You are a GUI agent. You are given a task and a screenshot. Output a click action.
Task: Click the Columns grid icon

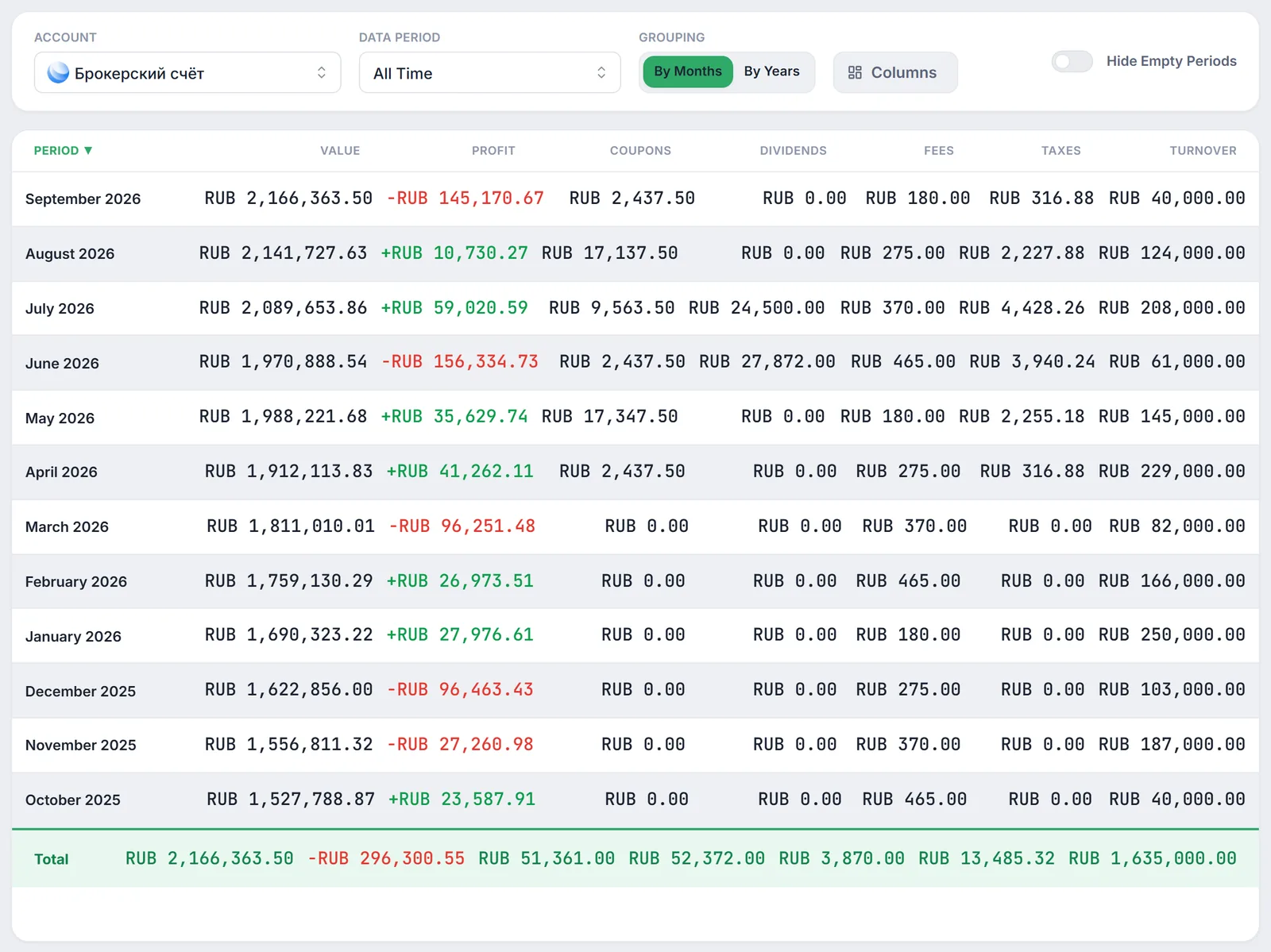pyautogui.click(x=855, y=72)
